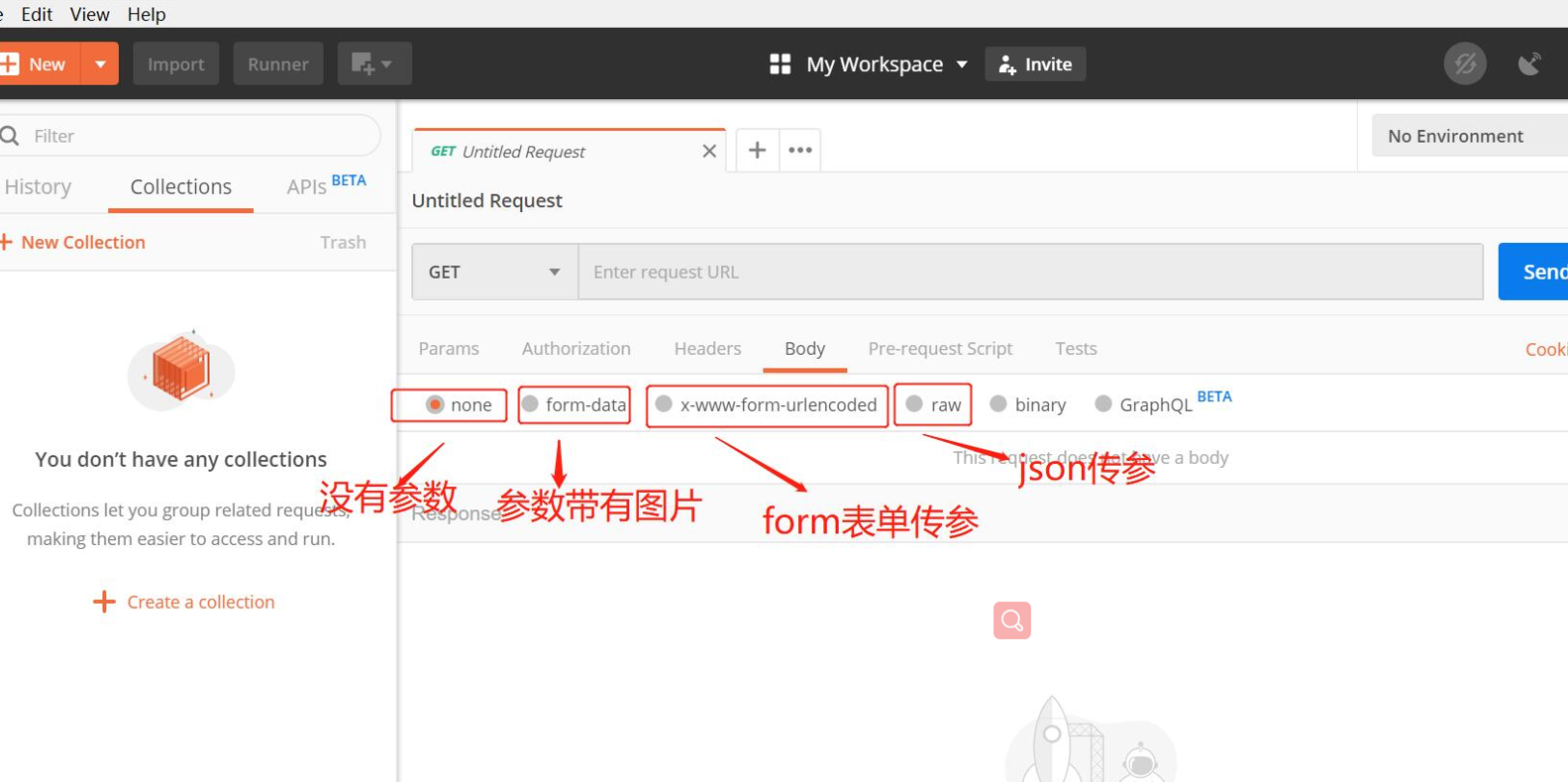Switch to the Collections tab
The image size is (1568, 782).
pos(180,186)
